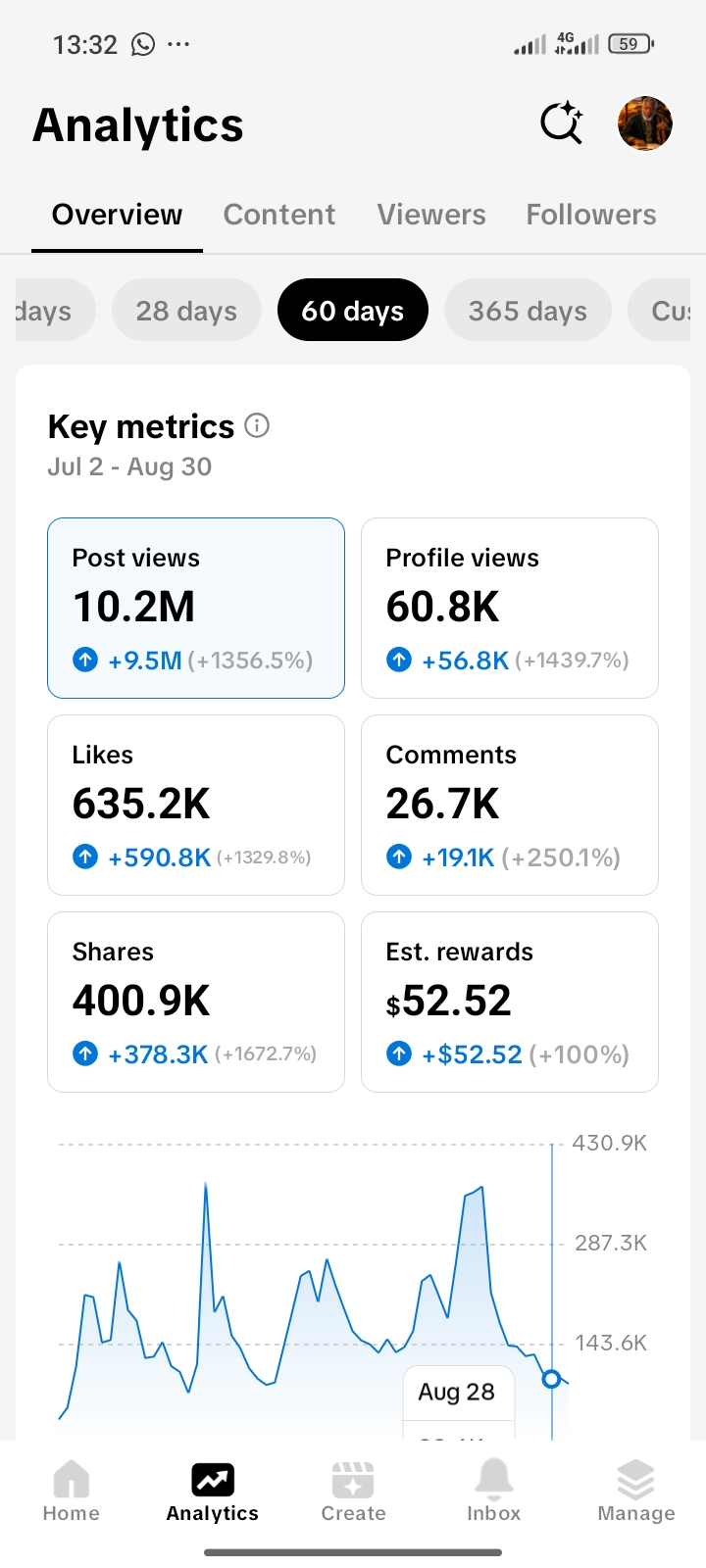The image size is (706, 1568).
Task: Select the 365 days range chip
Action: pos(528,311)
